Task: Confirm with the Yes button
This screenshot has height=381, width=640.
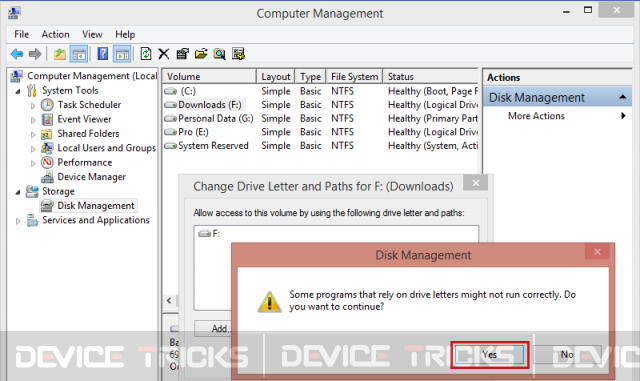Action: [x=490, y=354]
